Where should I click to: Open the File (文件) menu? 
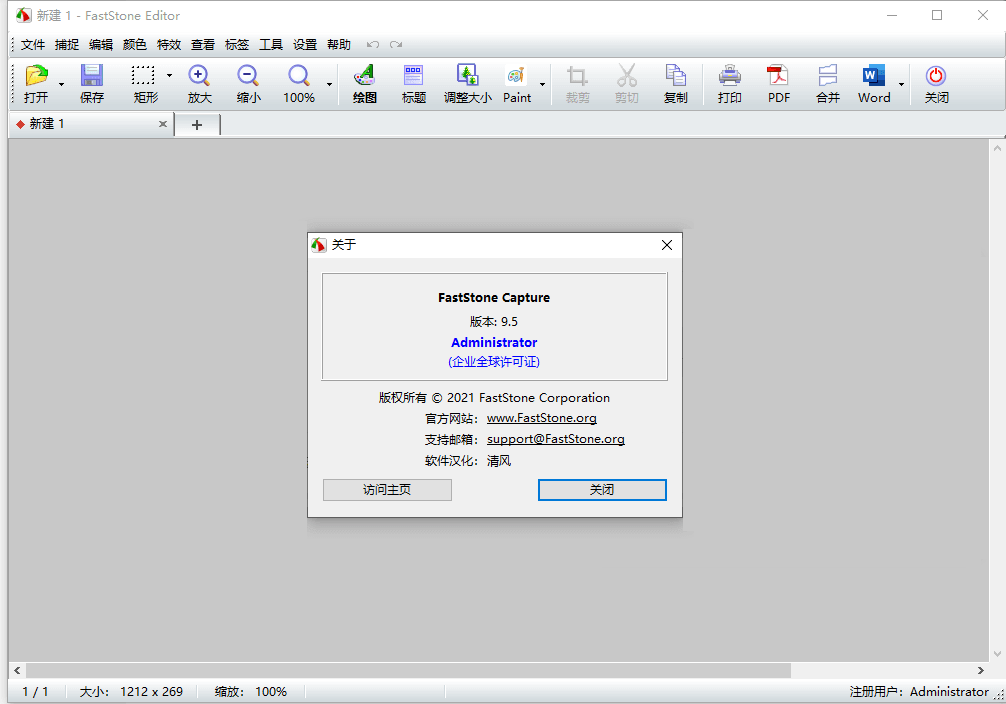[33, 44]
